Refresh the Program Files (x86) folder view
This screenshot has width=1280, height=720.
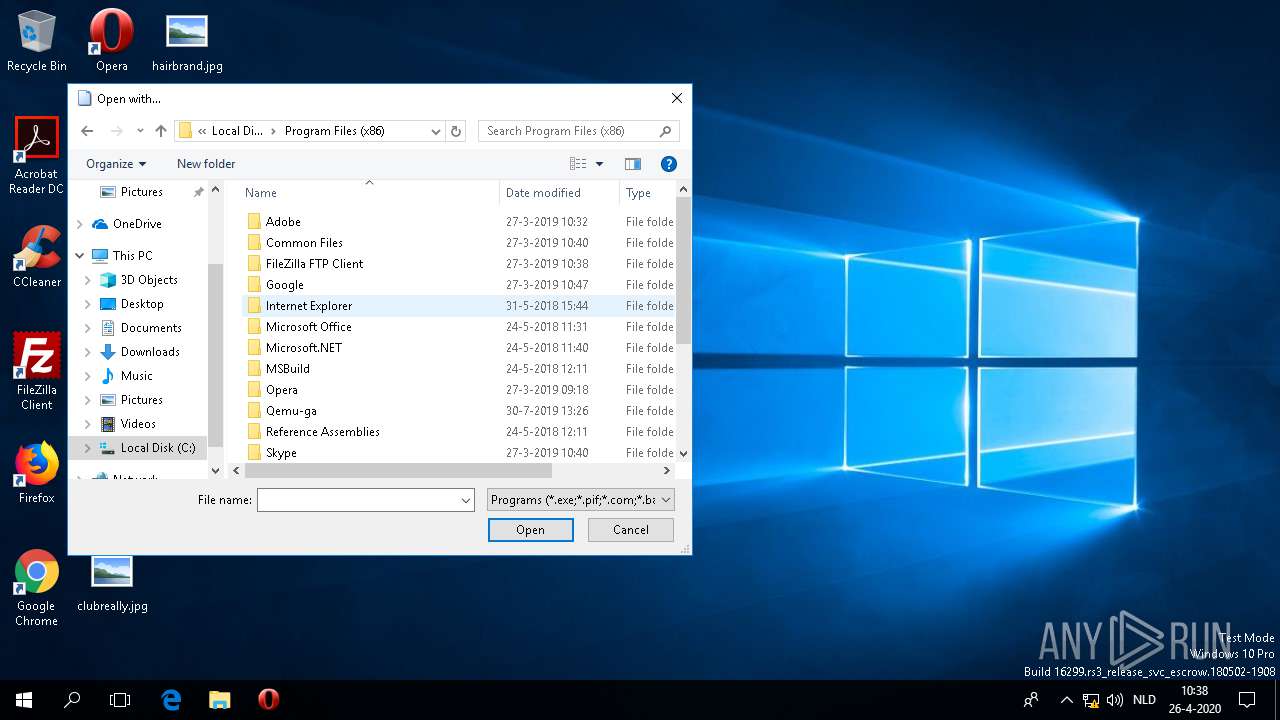(x=456, y=131)
